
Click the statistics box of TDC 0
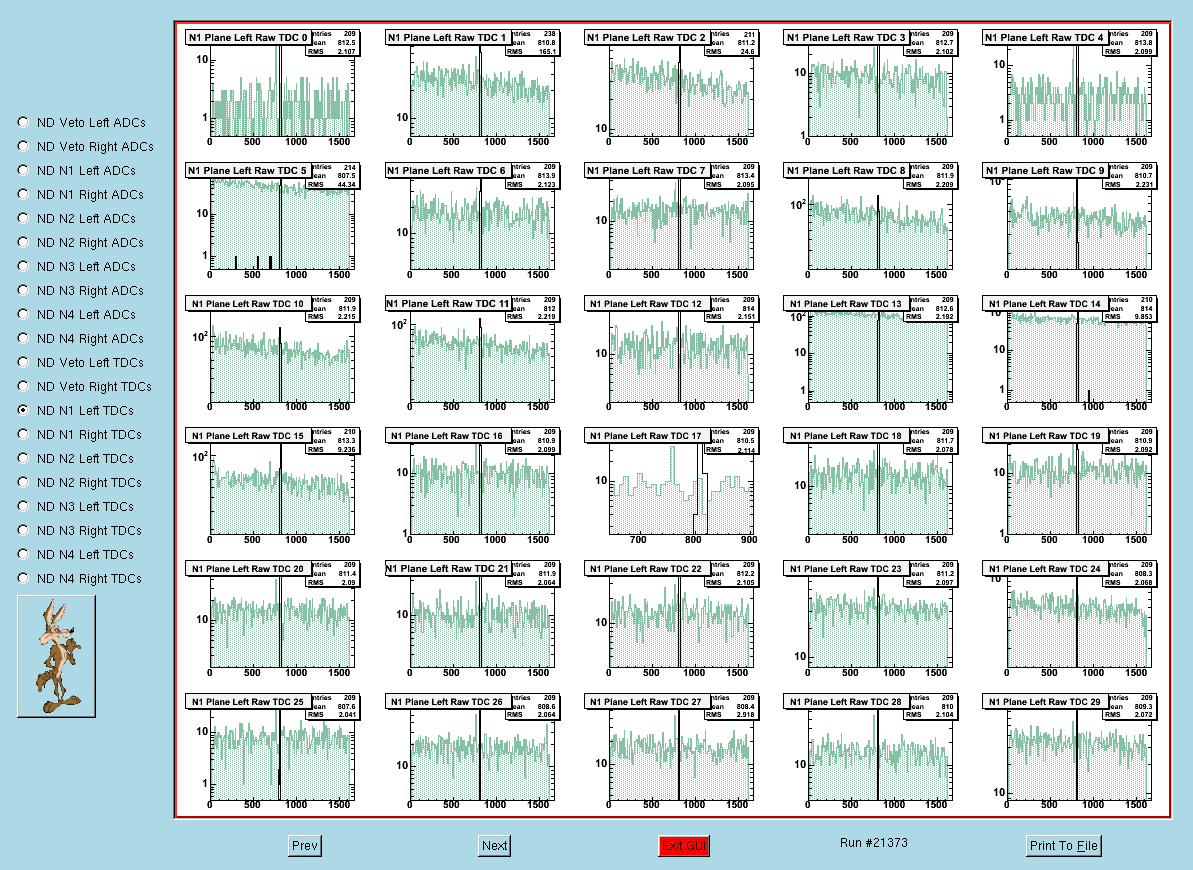334,43
